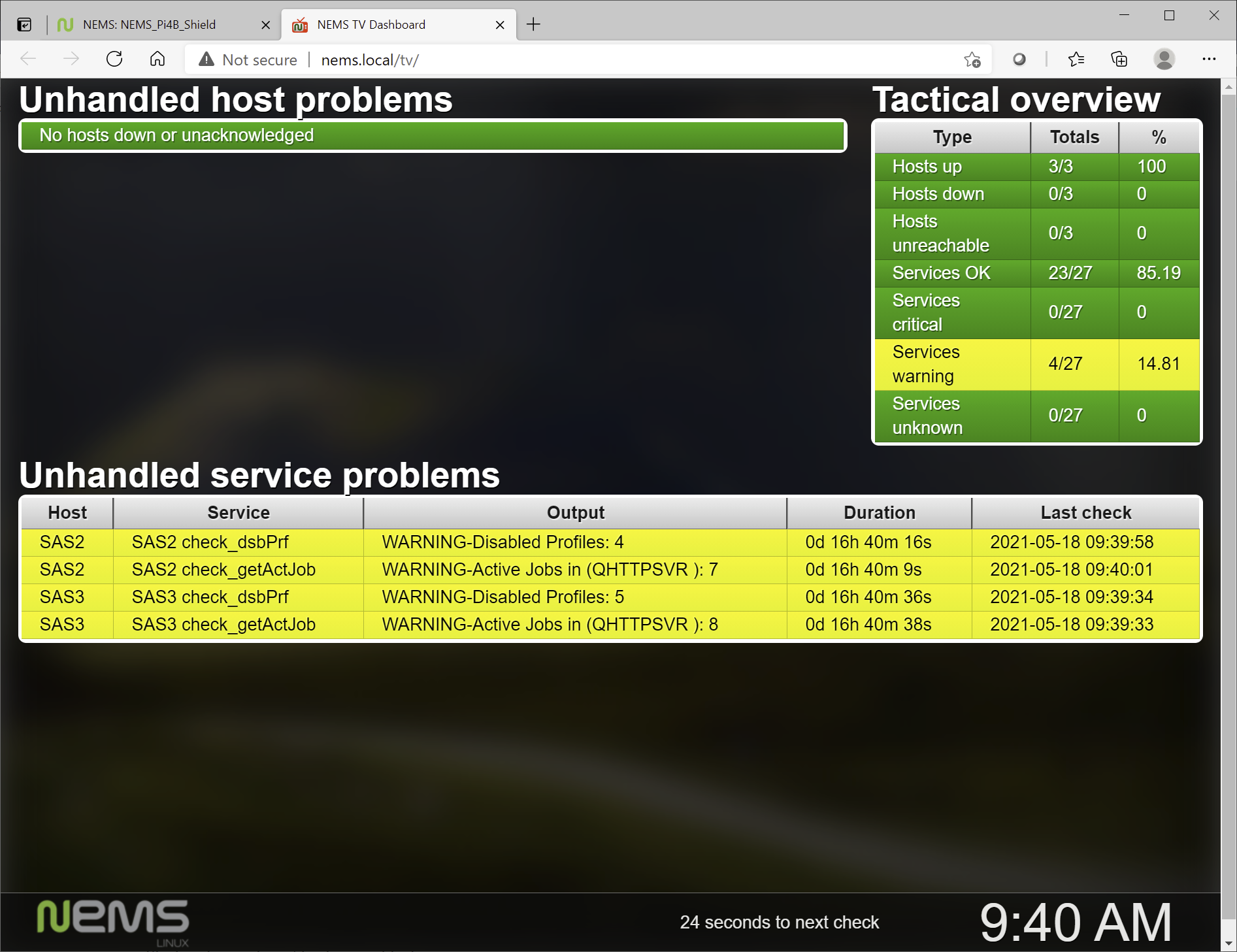The height and width of the screenshot is (952, 1237).
Task: Click the browser profile avatar icon
Action: (x=1164, y=59)
